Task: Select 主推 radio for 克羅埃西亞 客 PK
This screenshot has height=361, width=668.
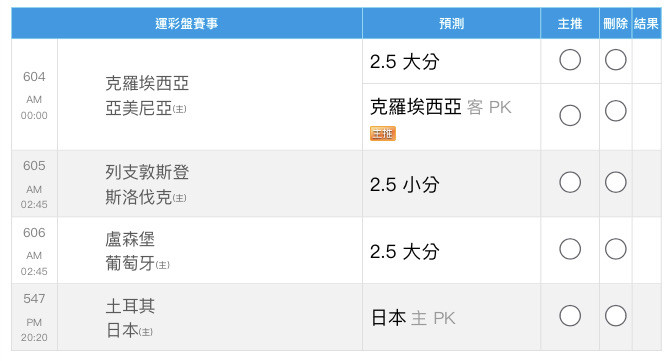Action: click(x=570, y=115)
